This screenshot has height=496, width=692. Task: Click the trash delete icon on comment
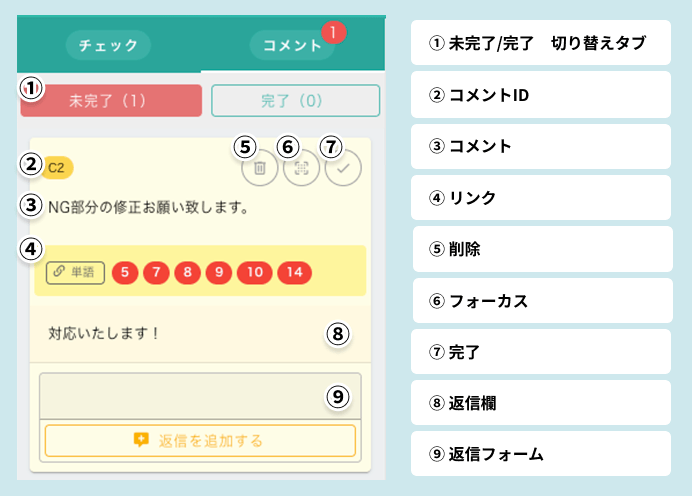pos(259,169)
